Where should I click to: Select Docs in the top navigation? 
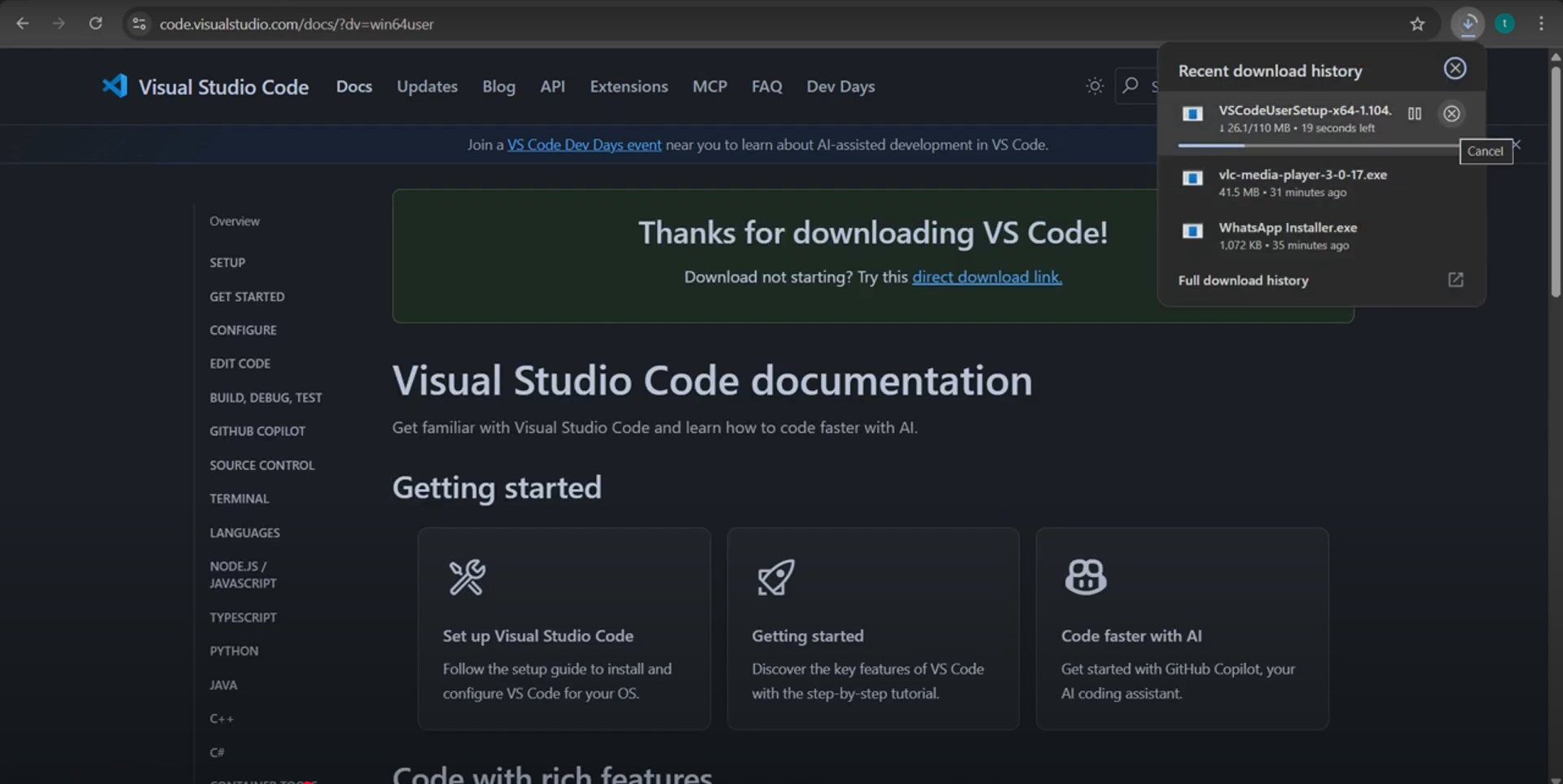pyautogui.click(x=354, y=86)
